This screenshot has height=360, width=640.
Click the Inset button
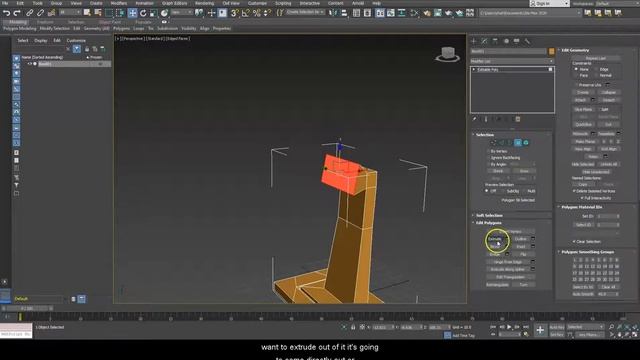tap(520, 247)
